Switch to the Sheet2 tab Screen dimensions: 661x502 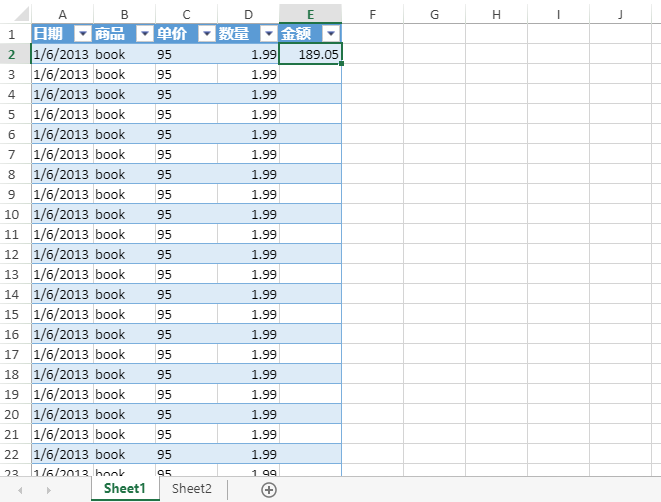pos(191,489)
